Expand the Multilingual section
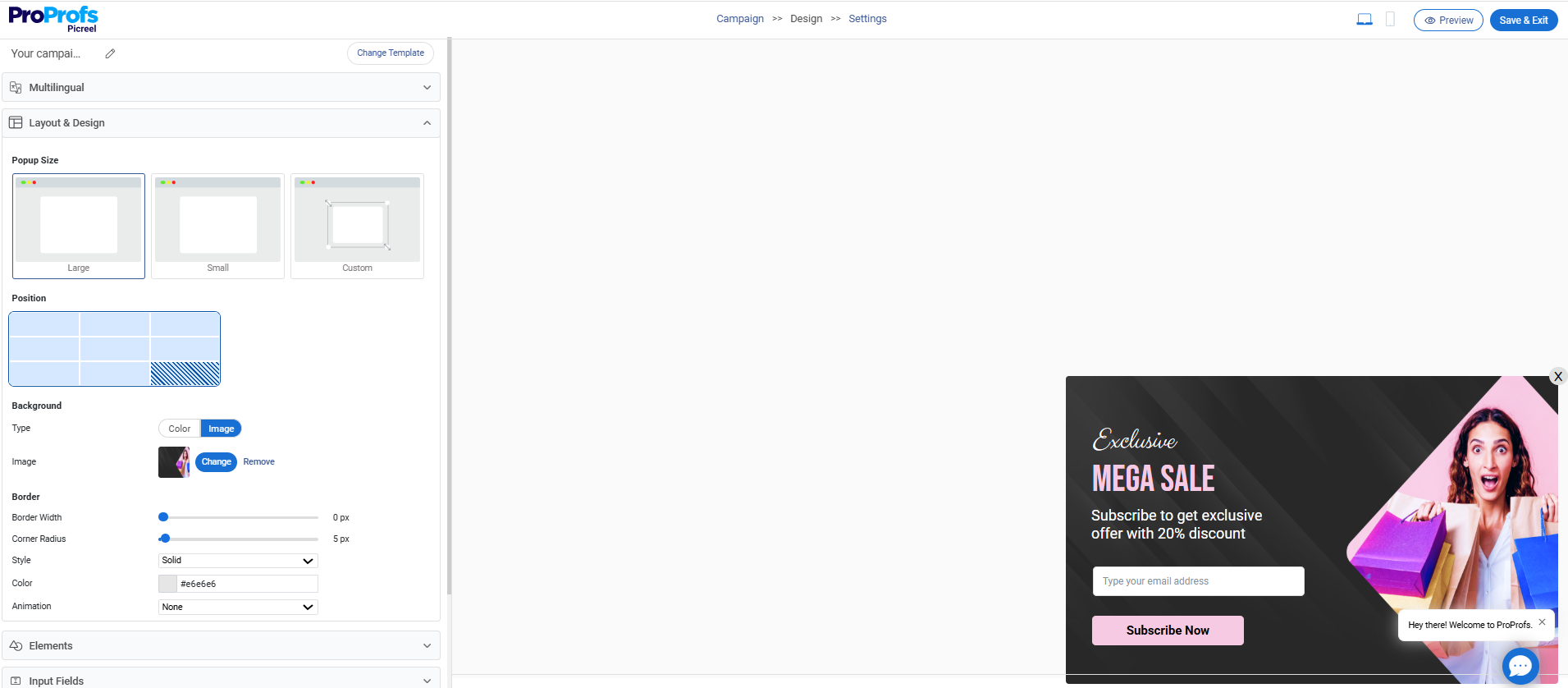The height and width of the screenshot is (688, 1568). 221,88
